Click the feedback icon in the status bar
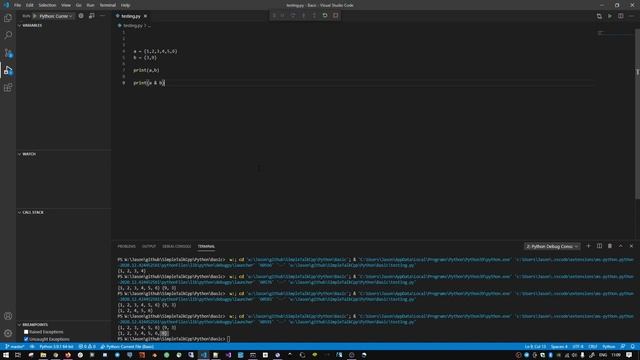 (622, 347)
